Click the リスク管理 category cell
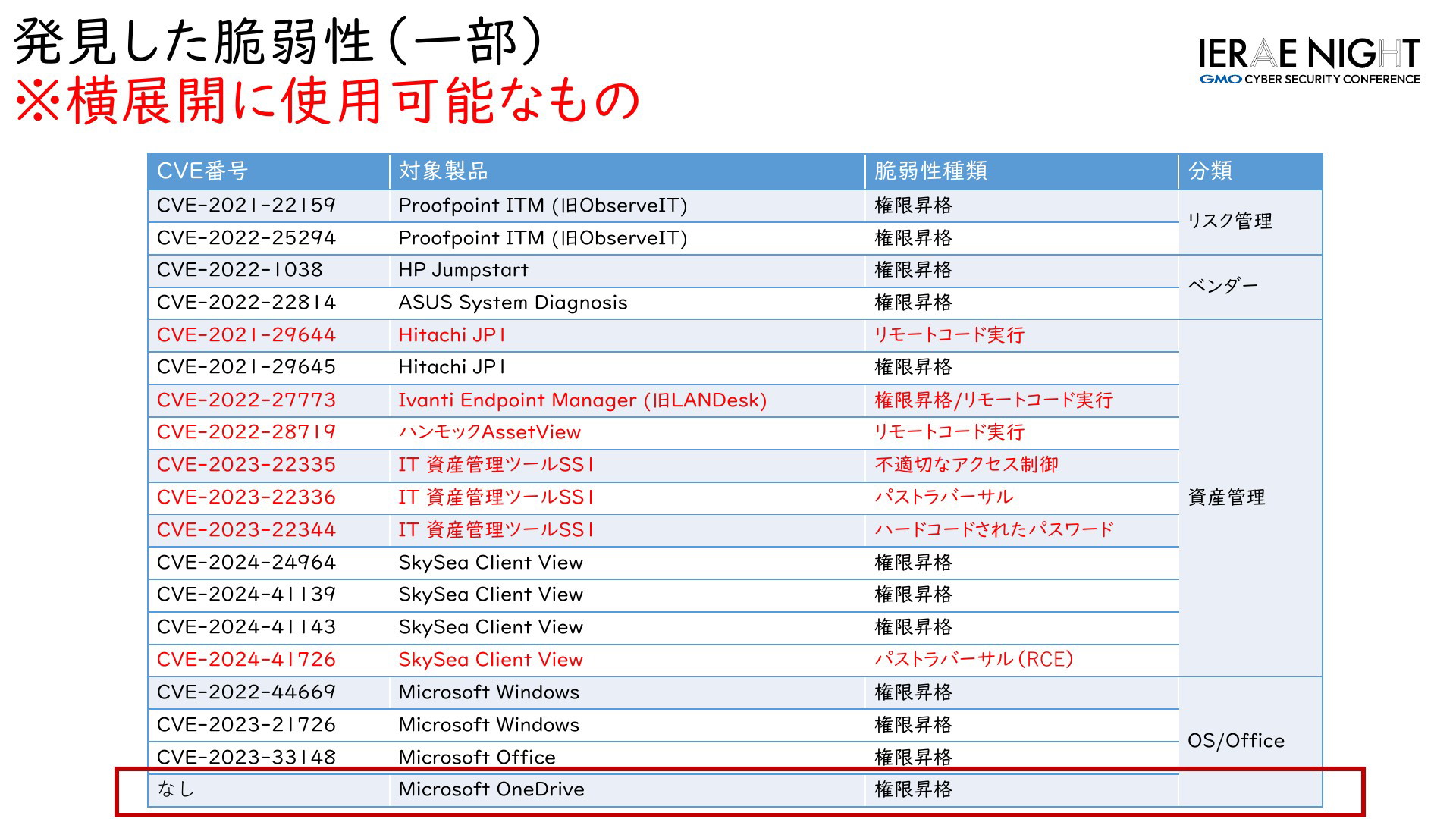The image size is (1456, 819). tap(1250, 221)
